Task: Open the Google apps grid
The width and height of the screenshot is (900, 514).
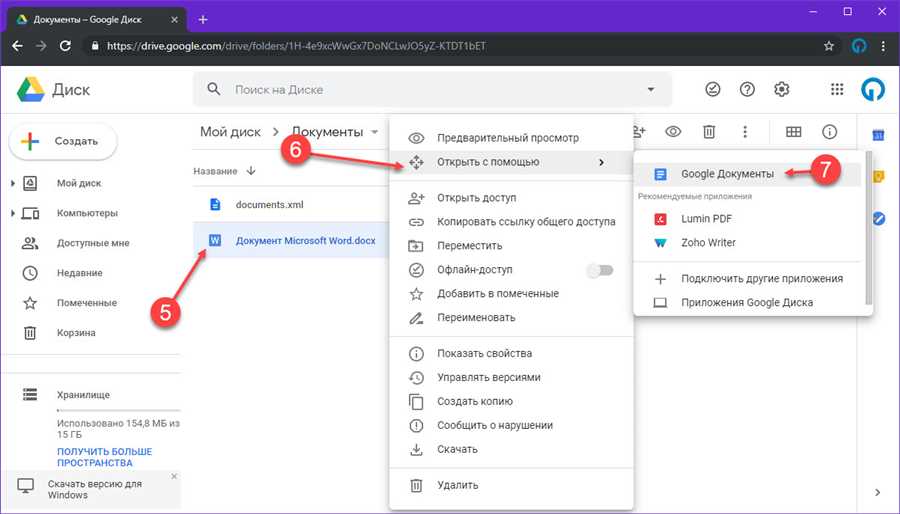Action: pos(837,89)
